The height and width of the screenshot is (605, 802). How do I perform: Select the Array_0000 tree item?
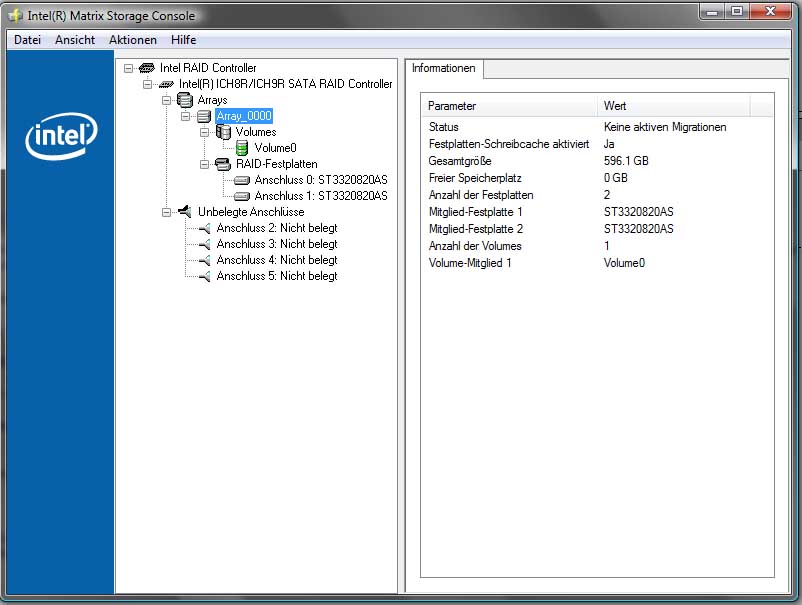tap(244, 116)
